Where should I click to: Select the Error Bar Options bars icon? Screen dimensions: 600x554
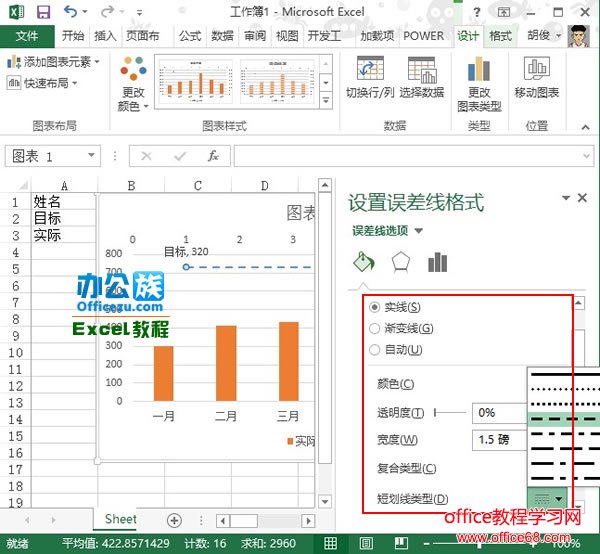[438, 262]
